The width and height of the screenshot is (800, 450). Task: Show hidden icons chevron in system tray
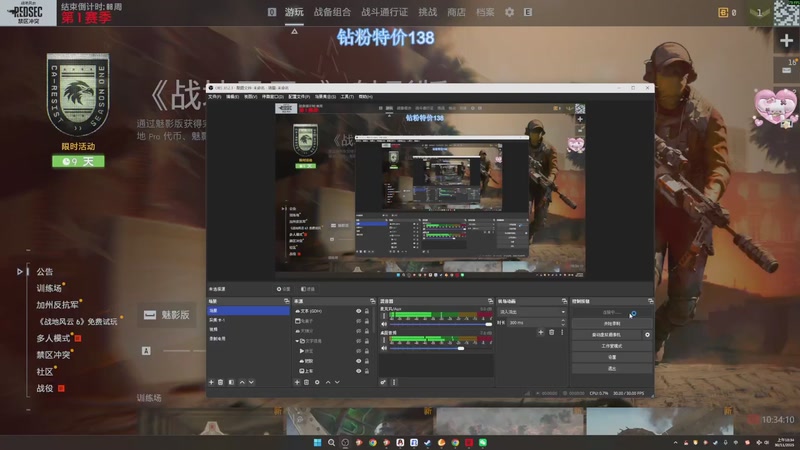pyautogui.click(x=676, y=442)
